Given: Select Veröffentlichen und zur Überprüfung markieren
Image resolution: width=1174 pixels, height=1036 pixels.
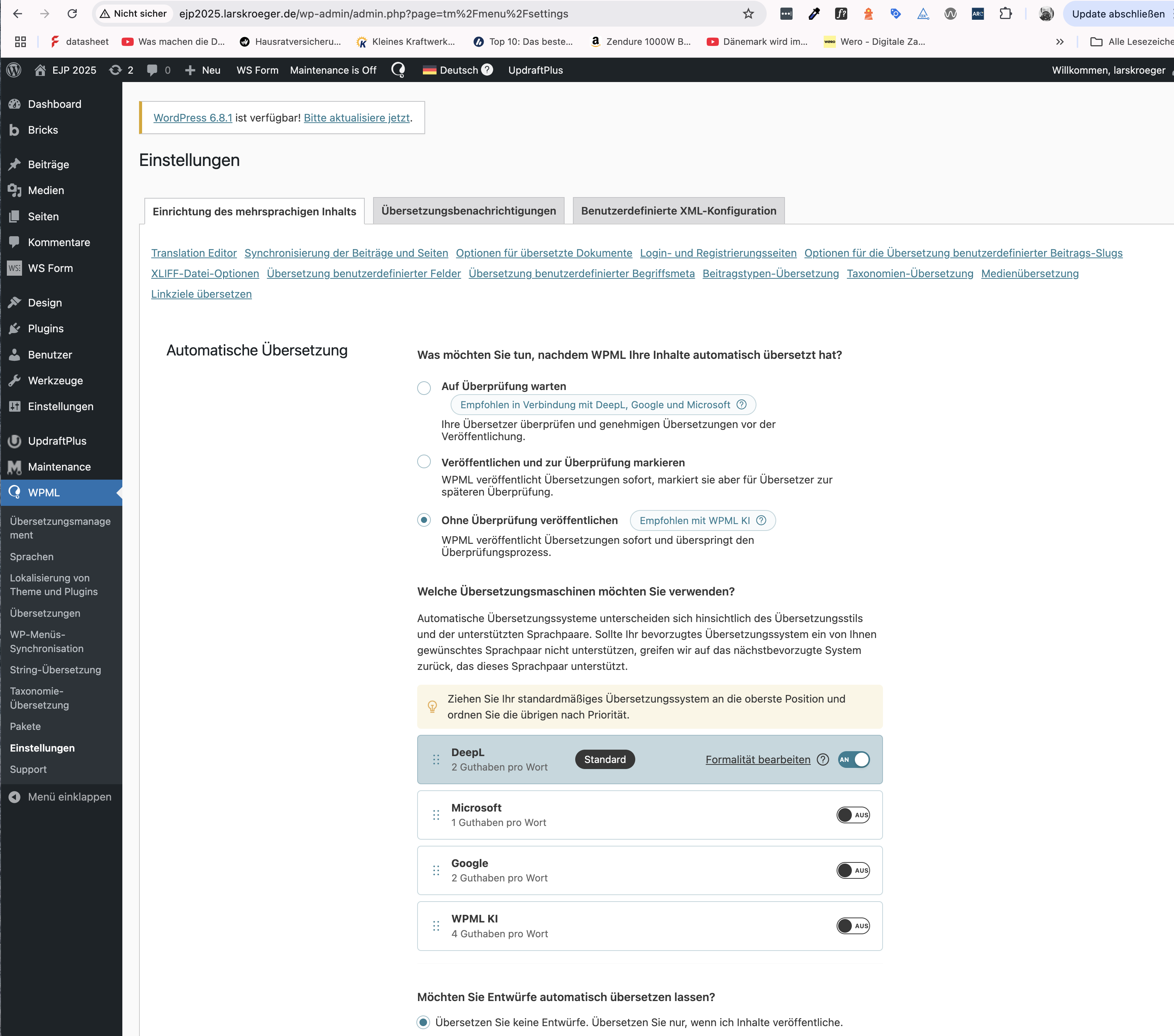Looking at the screenshot, I should point(424,461).
